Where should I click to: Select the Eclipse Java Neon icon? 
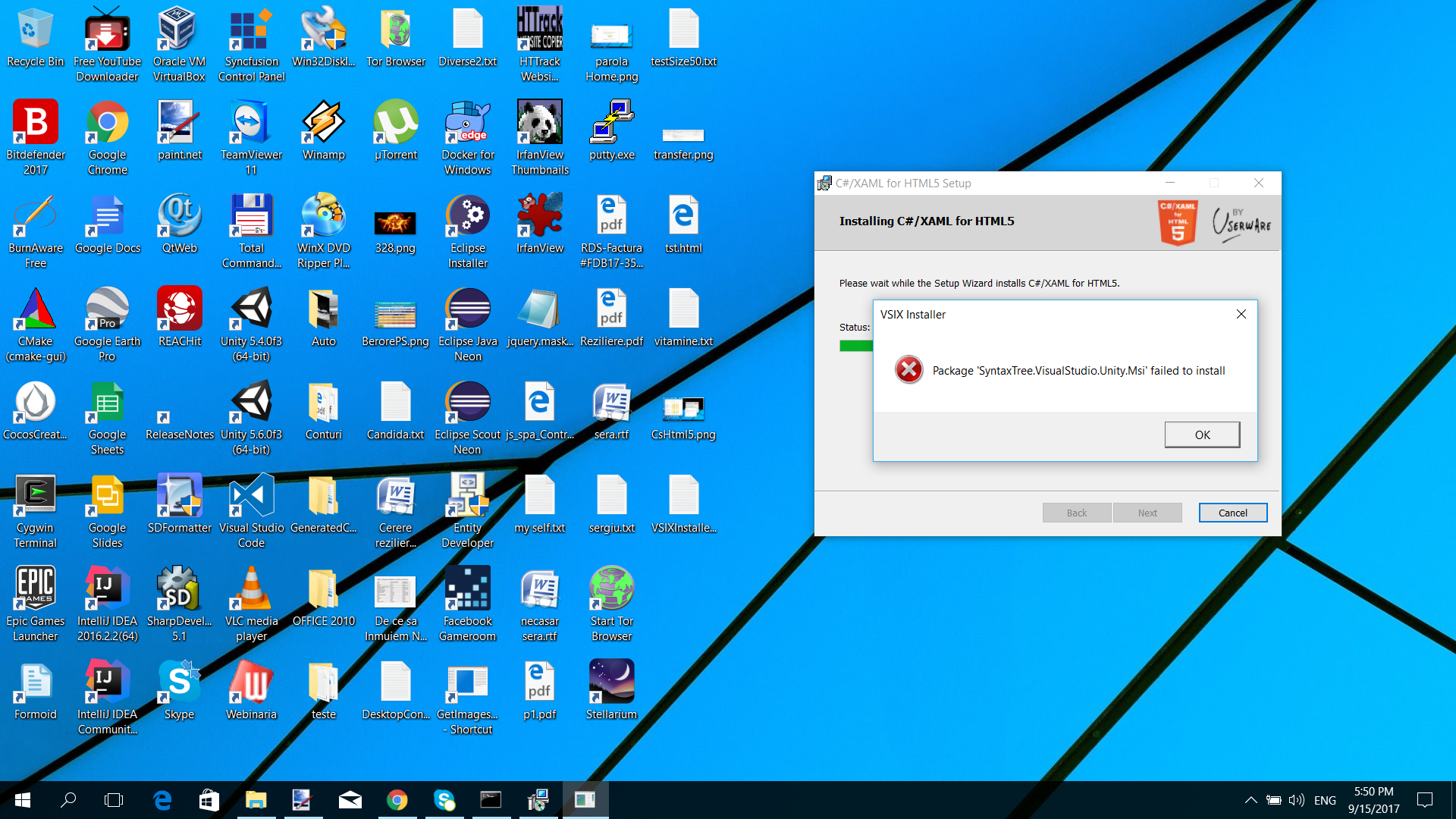[x=467, y=325]
